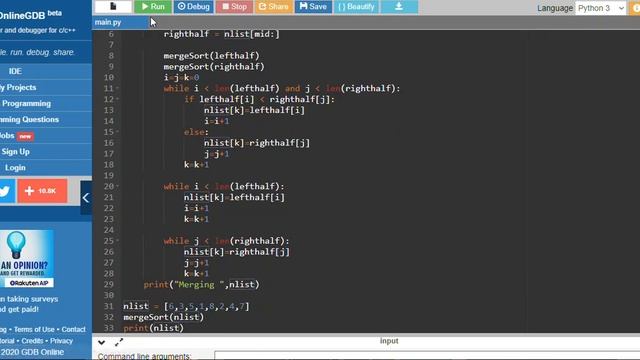Click code line 'mergeSort(lefthalf)'
640x360 pixels.
211,56
